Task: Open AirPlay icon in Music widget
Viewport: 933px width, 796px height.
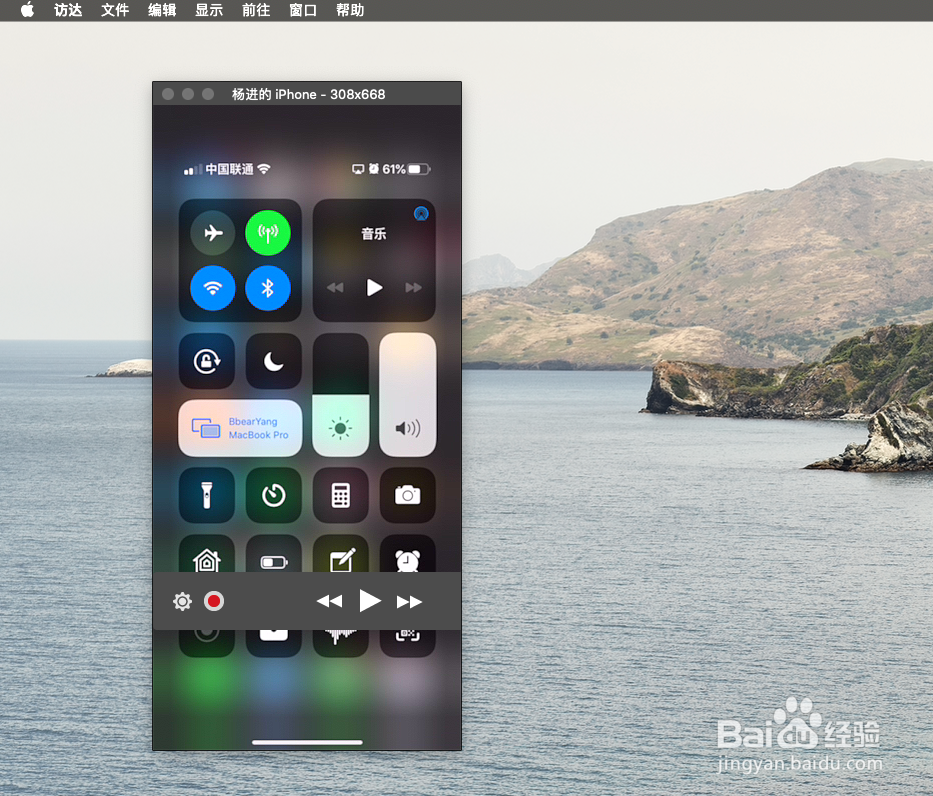Action: (x=421, y=214)
